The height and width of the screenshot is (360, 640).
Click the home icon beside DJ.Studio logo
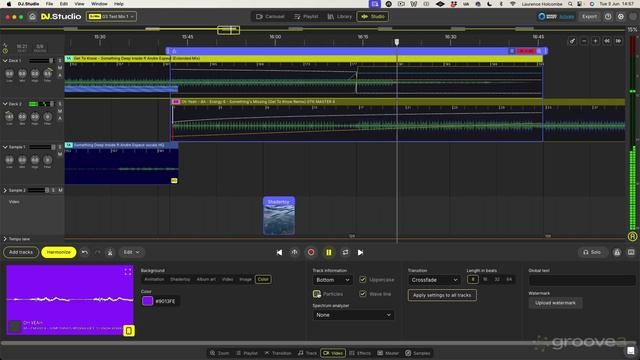click(x=32, y=17)
